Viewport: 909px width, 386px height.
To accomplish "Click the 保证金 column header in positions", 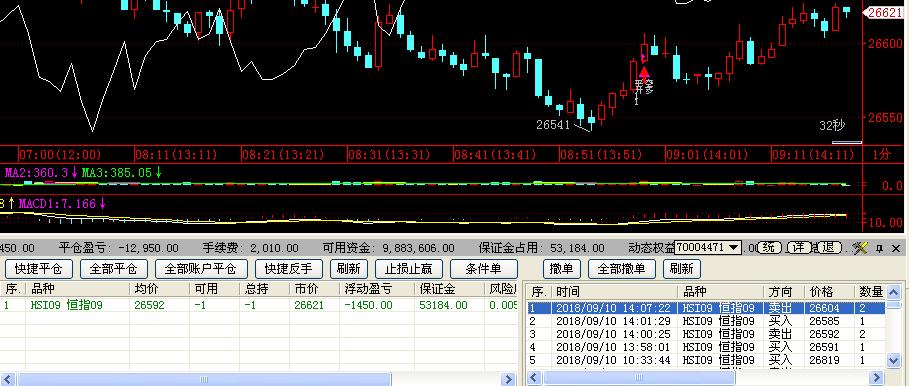I will click(x=448, y=289).
